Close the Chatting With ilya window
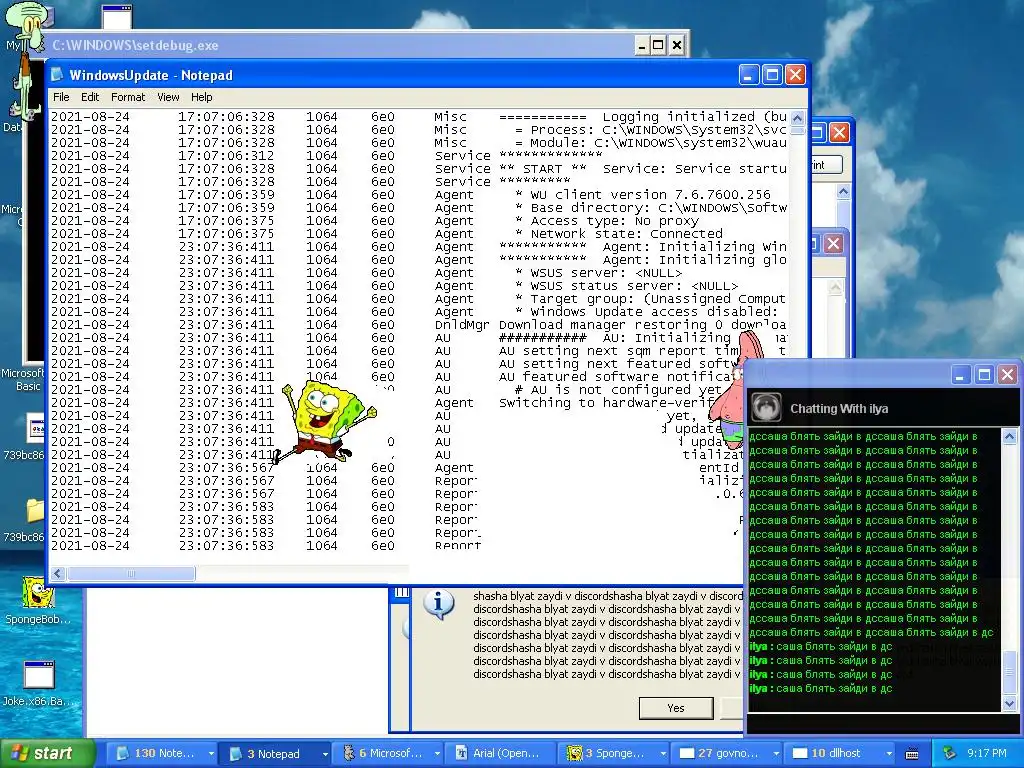1024x768 pixels. (x=1008, y=375)
